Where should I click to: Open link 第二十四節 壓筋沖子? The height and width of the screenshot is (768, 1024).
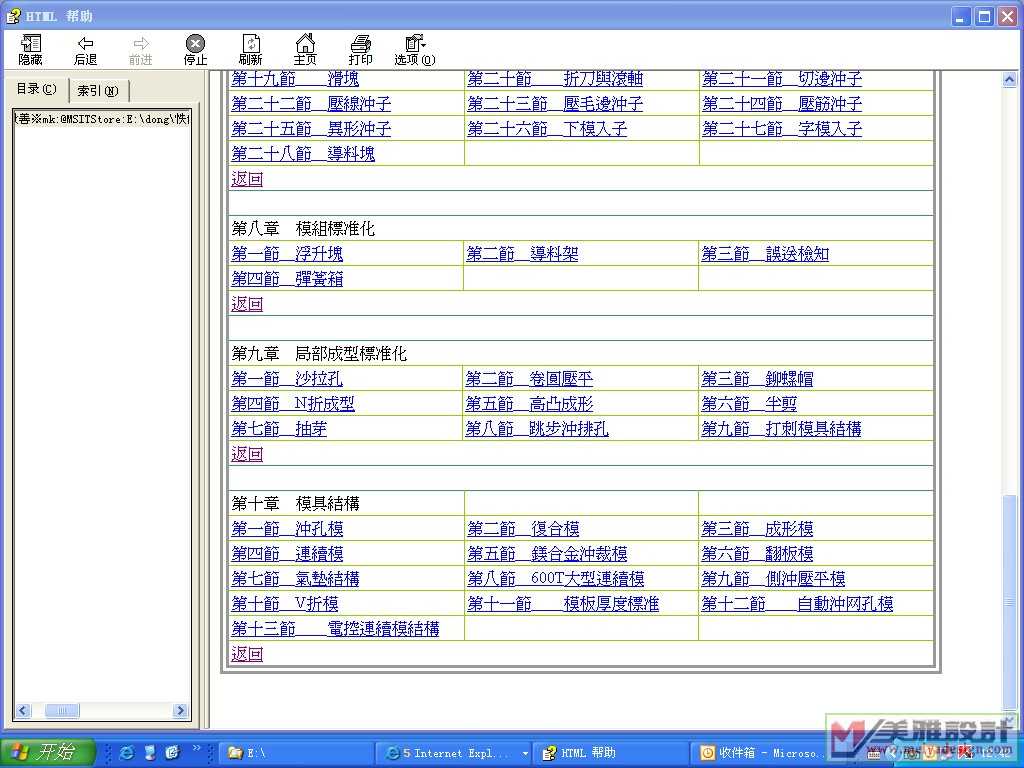click(x=782, y=104)
